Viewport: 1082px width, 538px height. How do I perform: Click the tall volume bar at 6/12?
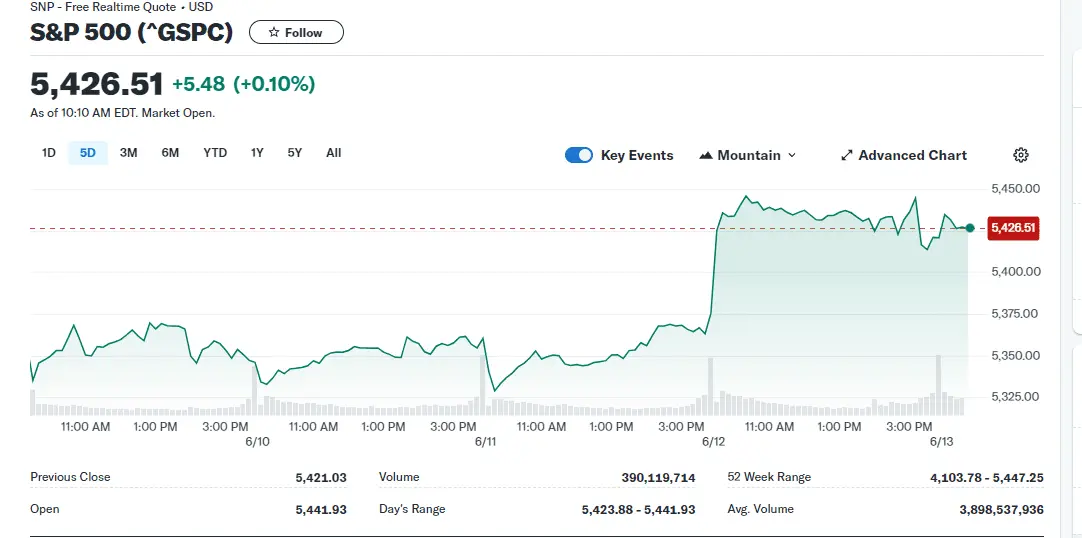click(710, 386)
